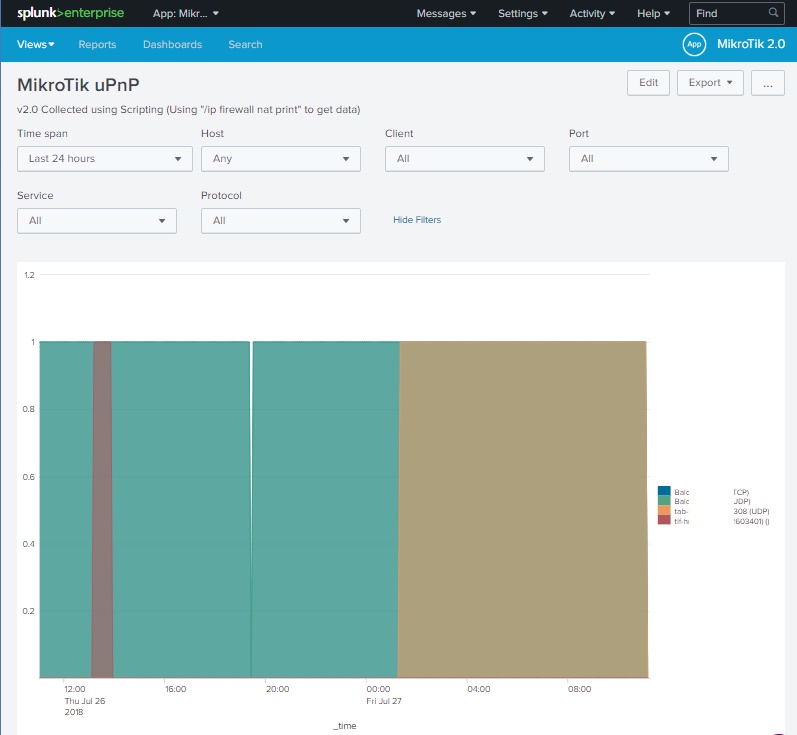797x735 pixels.
Task: Expand the Time span dropdown
Action: (105, 159)
